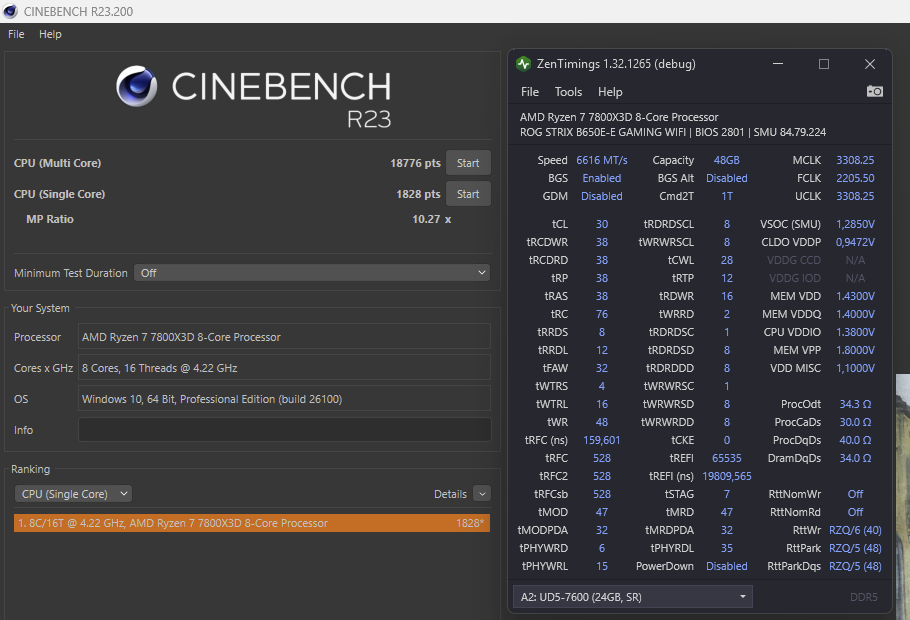Click the MCLK 3308.25 value
Image resolution: width=910 pixels, height=620 pixels.
click(x=855, y=160)
